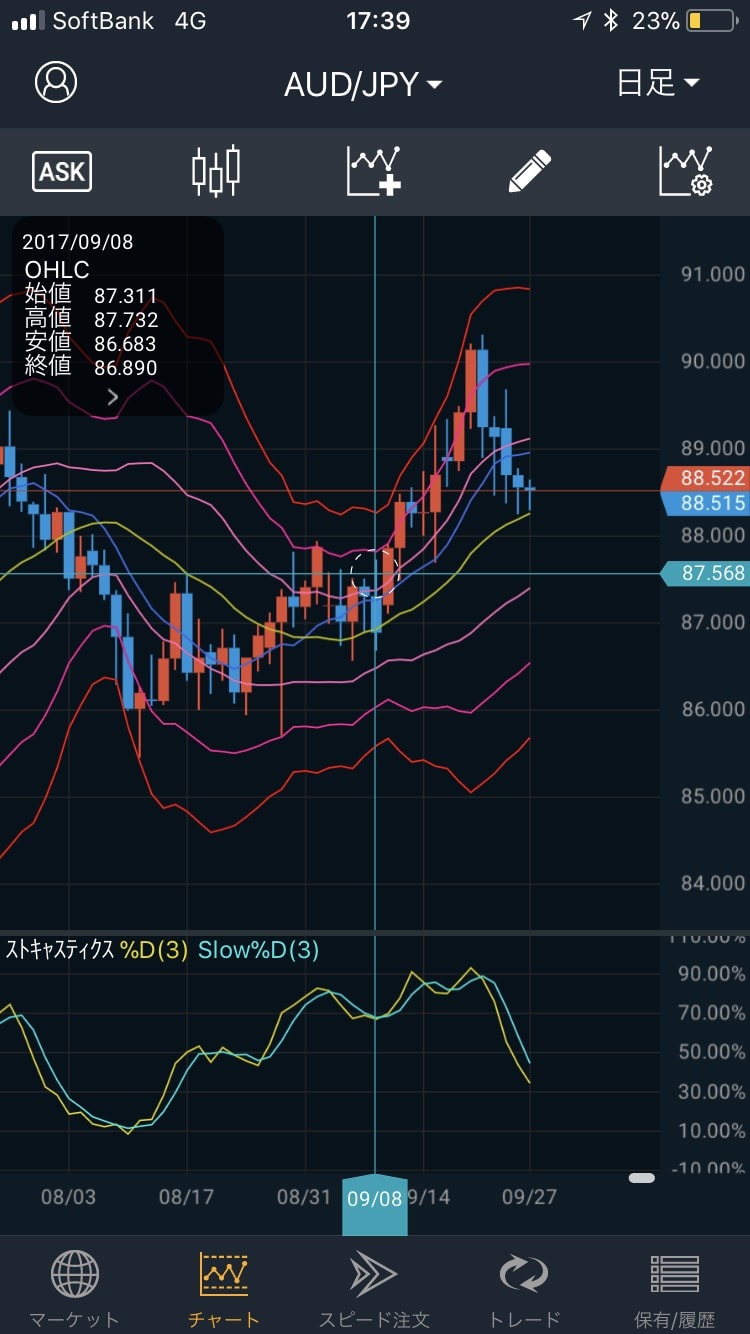Tap the 09/08 crosshair date marker
This screenshot has width=750, height=1334.
375,1204
